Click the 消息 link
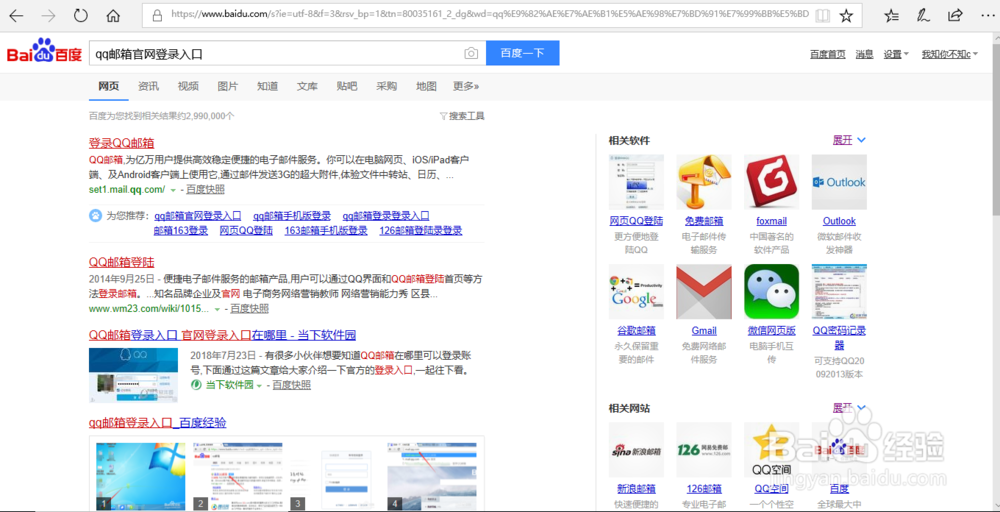 pyautogui.click(x=864, y=54)
